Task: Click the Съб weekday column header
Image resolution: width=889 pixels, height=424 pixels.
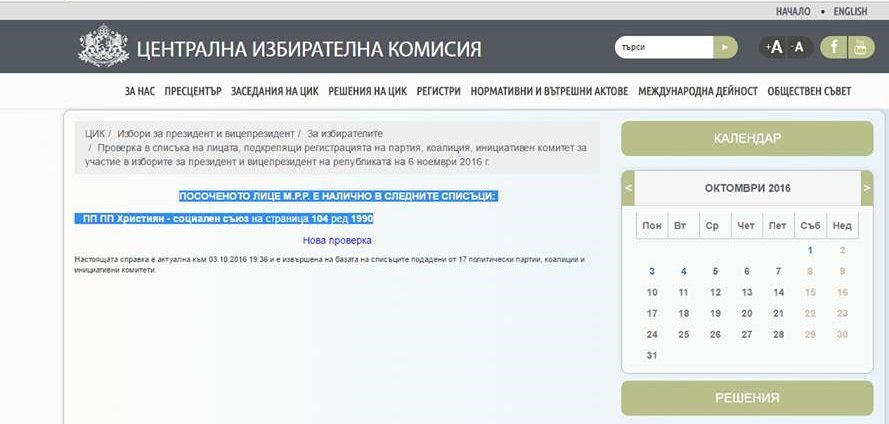Action: click(811, 226)
